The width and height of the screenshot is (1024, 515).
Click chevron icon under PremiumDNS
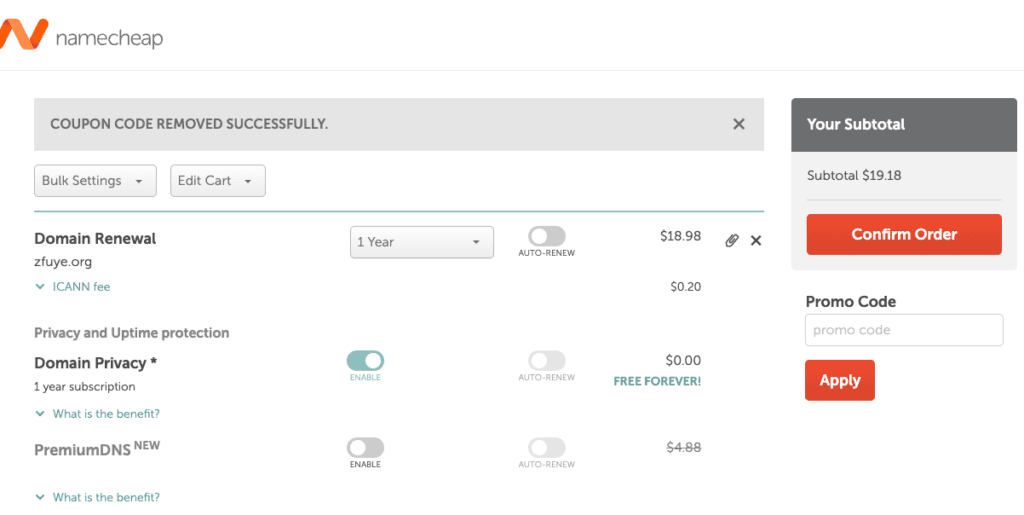(x=40, y=497)
